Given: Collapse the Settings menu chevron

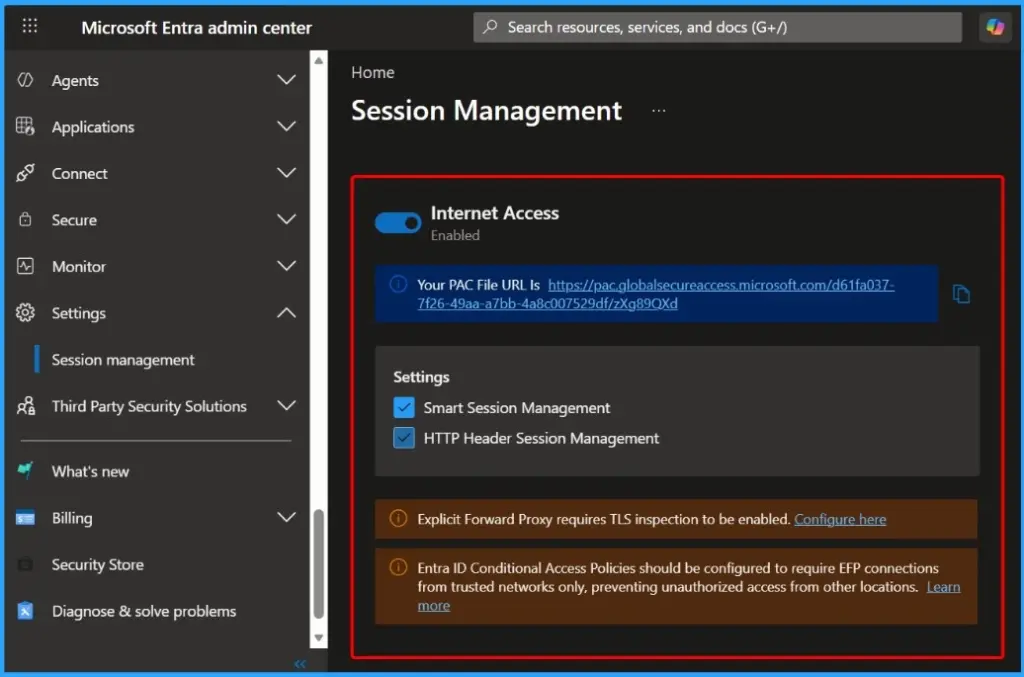Looking at the screenshot, I should click(x=286, y=313).
